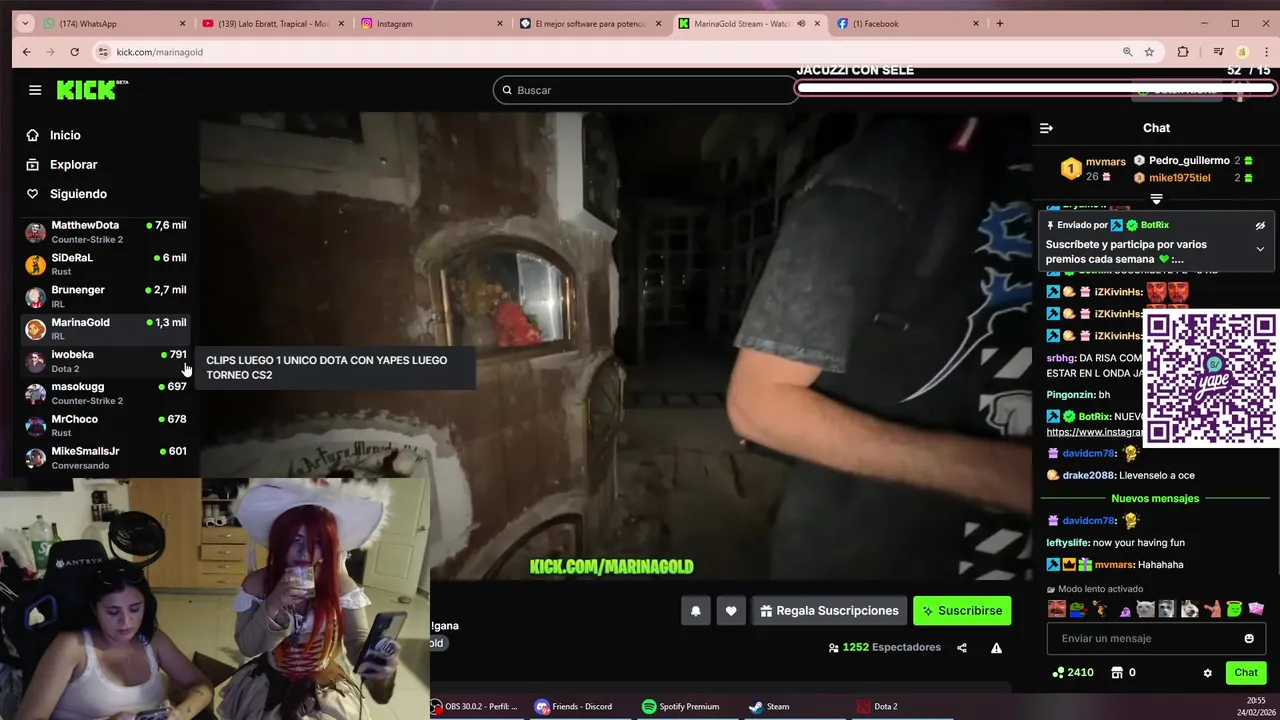Open Explorar in the sidebar
This screenshot has height=720, width=1280.
pyautogui.click(x=73, y=164)
